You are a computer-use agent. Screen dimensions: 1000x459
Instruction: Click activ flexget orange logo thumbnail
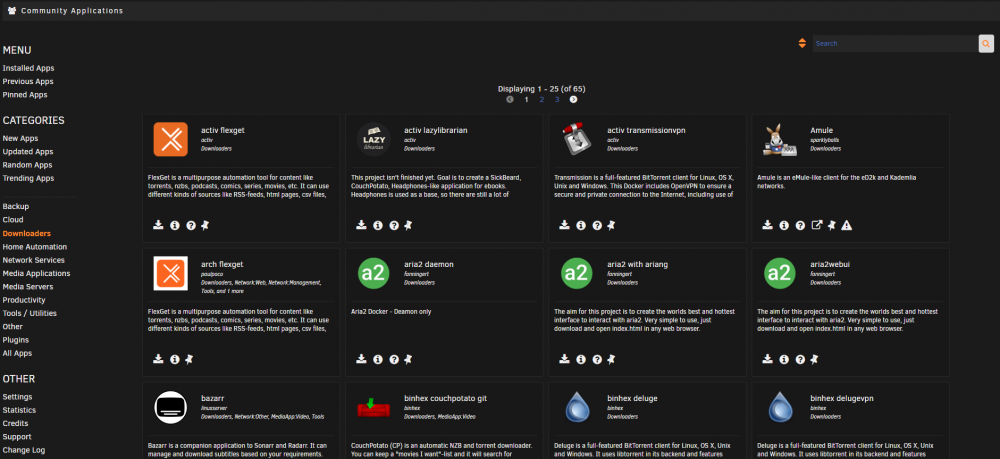[x=170, y=139]
